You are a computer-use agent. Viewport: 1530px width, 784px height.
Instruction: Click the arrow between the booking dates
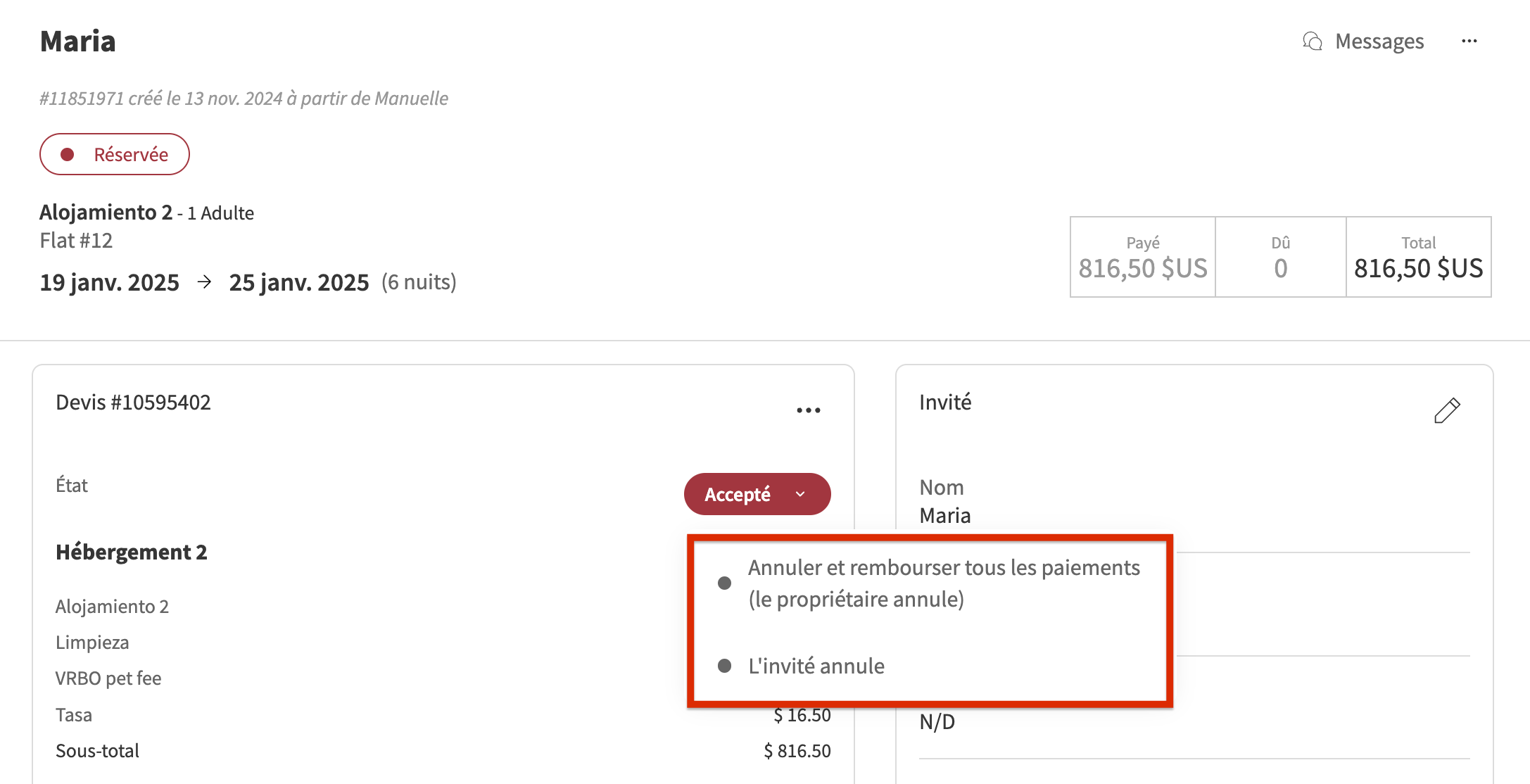coord(204,282)
